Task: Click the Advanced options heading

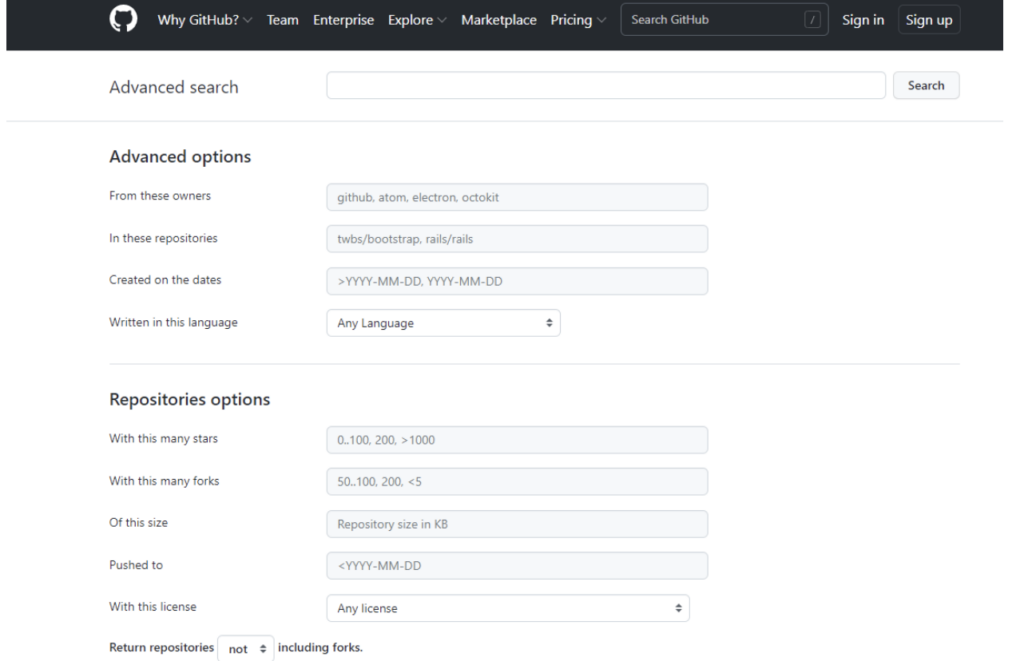Action: 180,157
